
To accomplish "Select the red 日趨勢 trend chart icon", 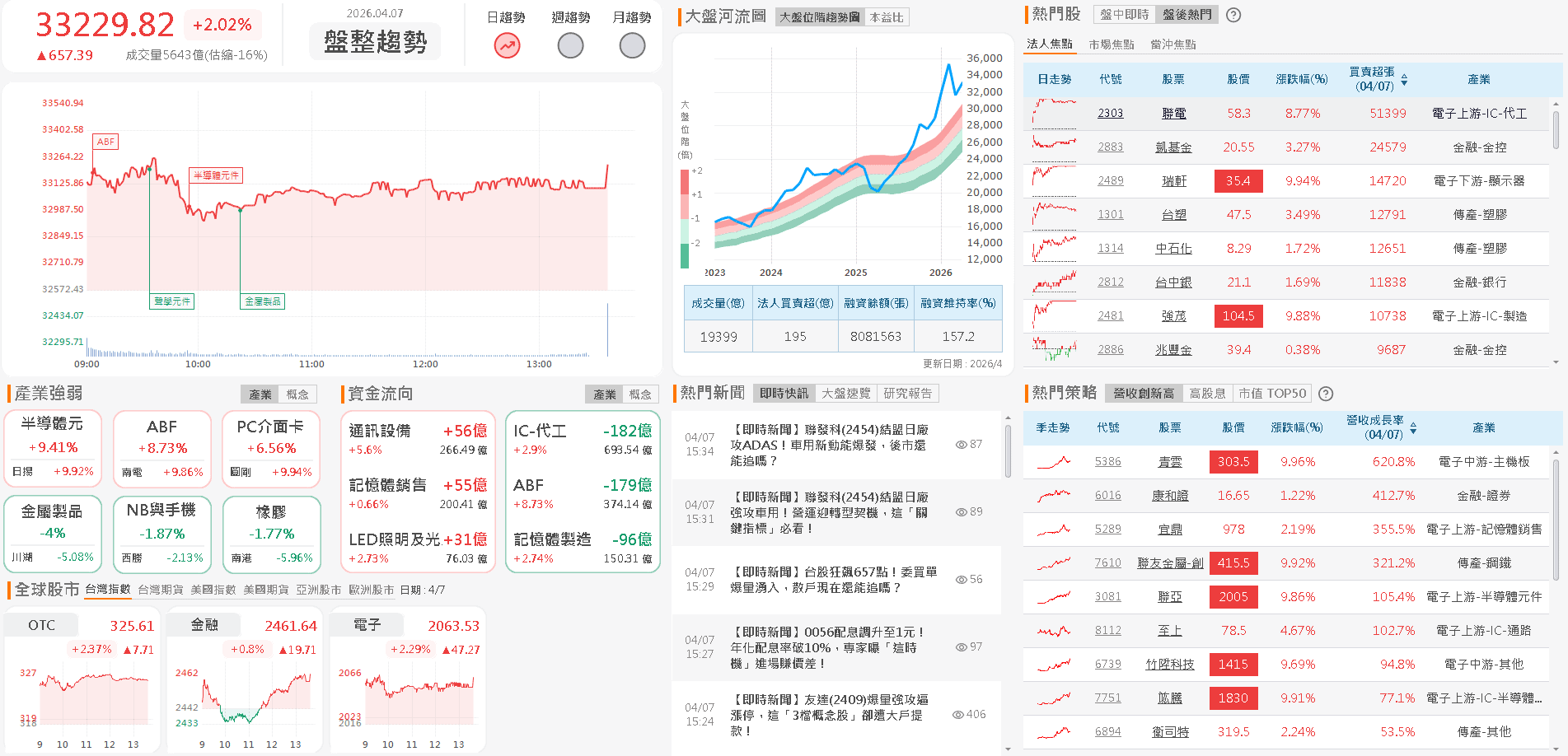I will [506, 46].
